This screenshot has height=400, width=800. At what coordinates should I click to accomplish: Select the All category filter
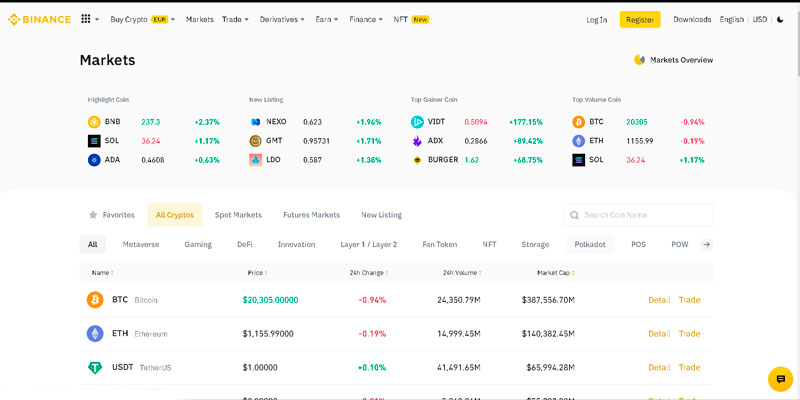92,244
